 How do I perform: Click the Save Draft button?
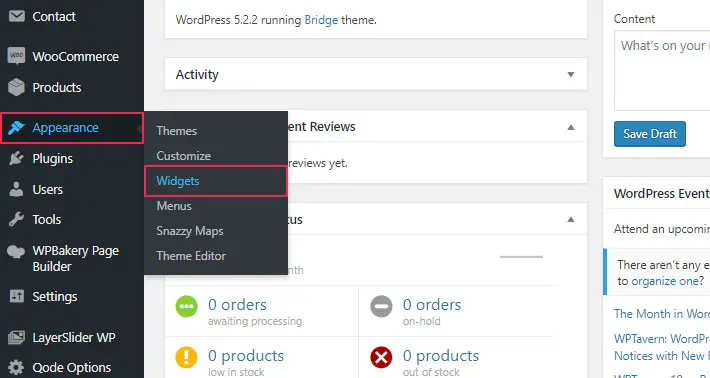click(x=650, y=134)
